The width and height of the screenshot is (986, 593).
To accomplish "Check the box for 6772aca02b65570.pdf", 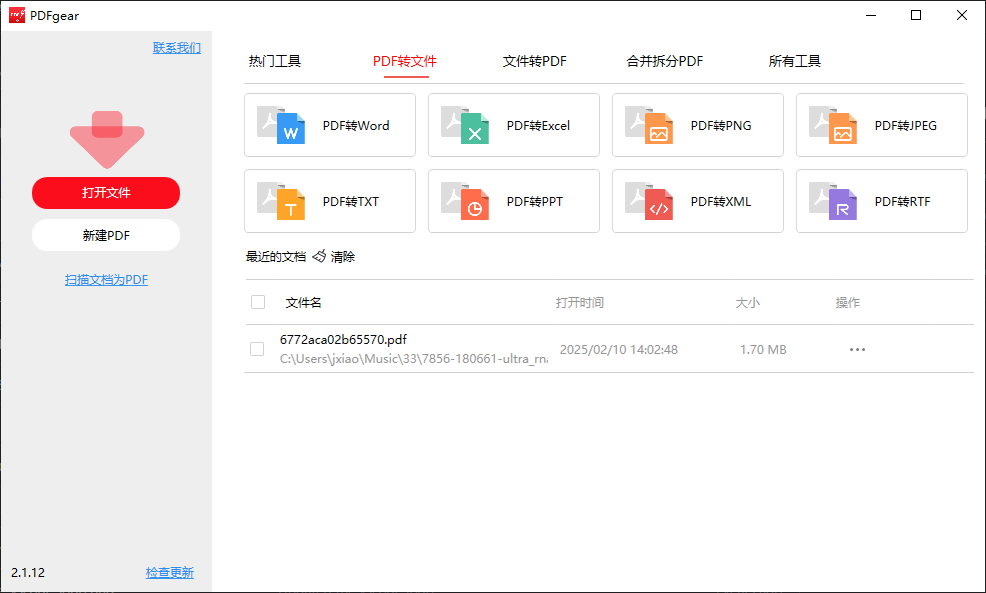I will click(257, 349).
